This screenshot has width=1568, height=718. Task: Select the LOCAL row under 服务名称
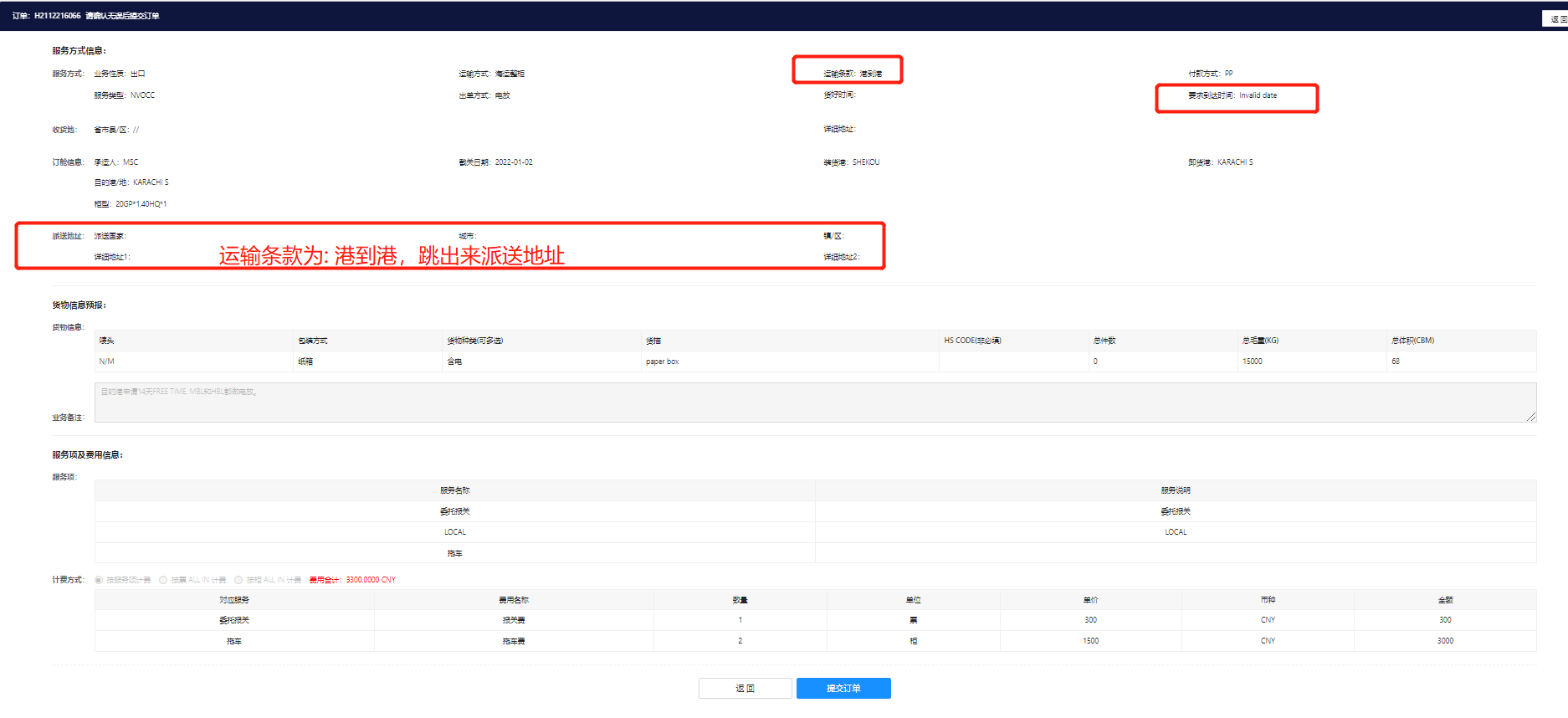[x=454, y=532]
